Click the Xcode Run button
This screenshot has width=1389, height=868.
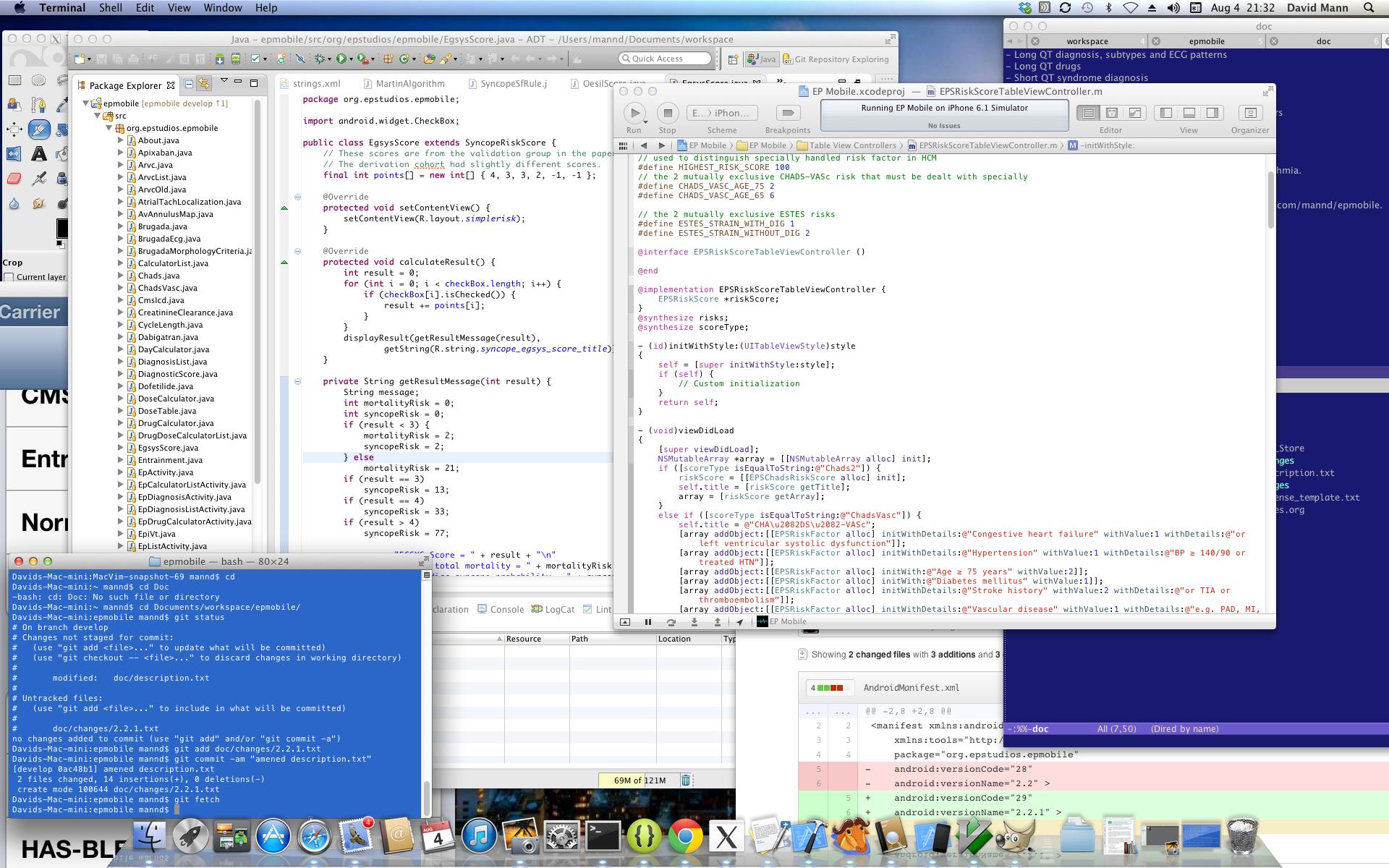(x=634, y=113)
